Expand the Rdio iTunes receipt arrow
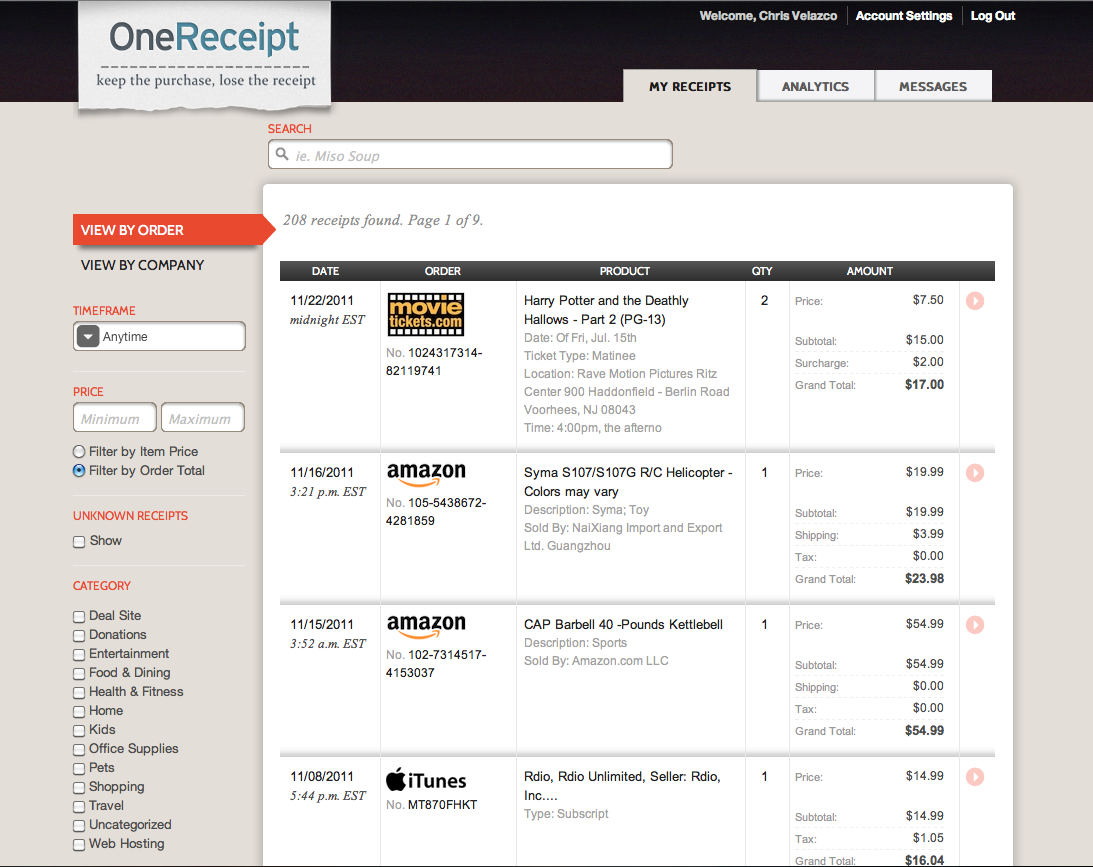The image size is (1093, 867). (974, 777)
